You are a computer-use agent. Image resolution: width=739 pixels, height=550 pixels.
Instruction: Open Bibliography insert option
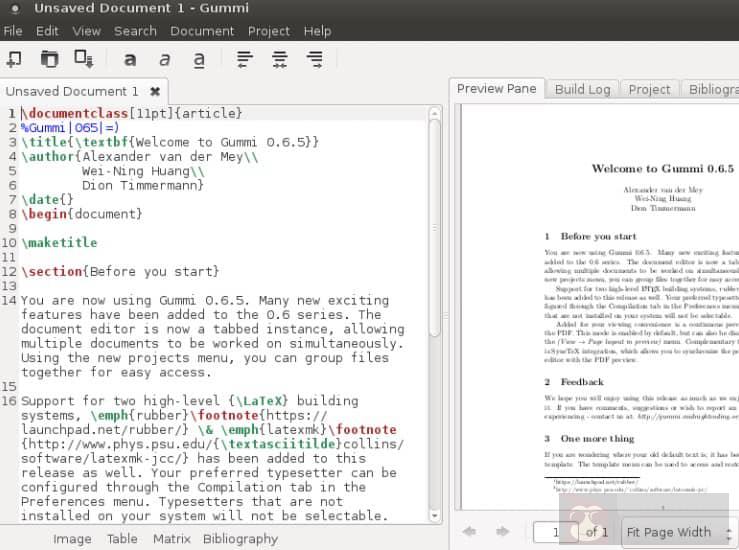point(240,539)
